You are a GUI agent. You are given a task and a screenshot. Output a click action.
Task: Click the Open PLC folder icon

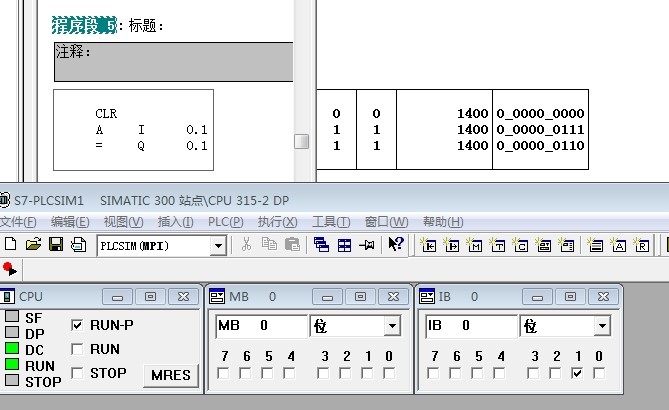coord(33,244)
